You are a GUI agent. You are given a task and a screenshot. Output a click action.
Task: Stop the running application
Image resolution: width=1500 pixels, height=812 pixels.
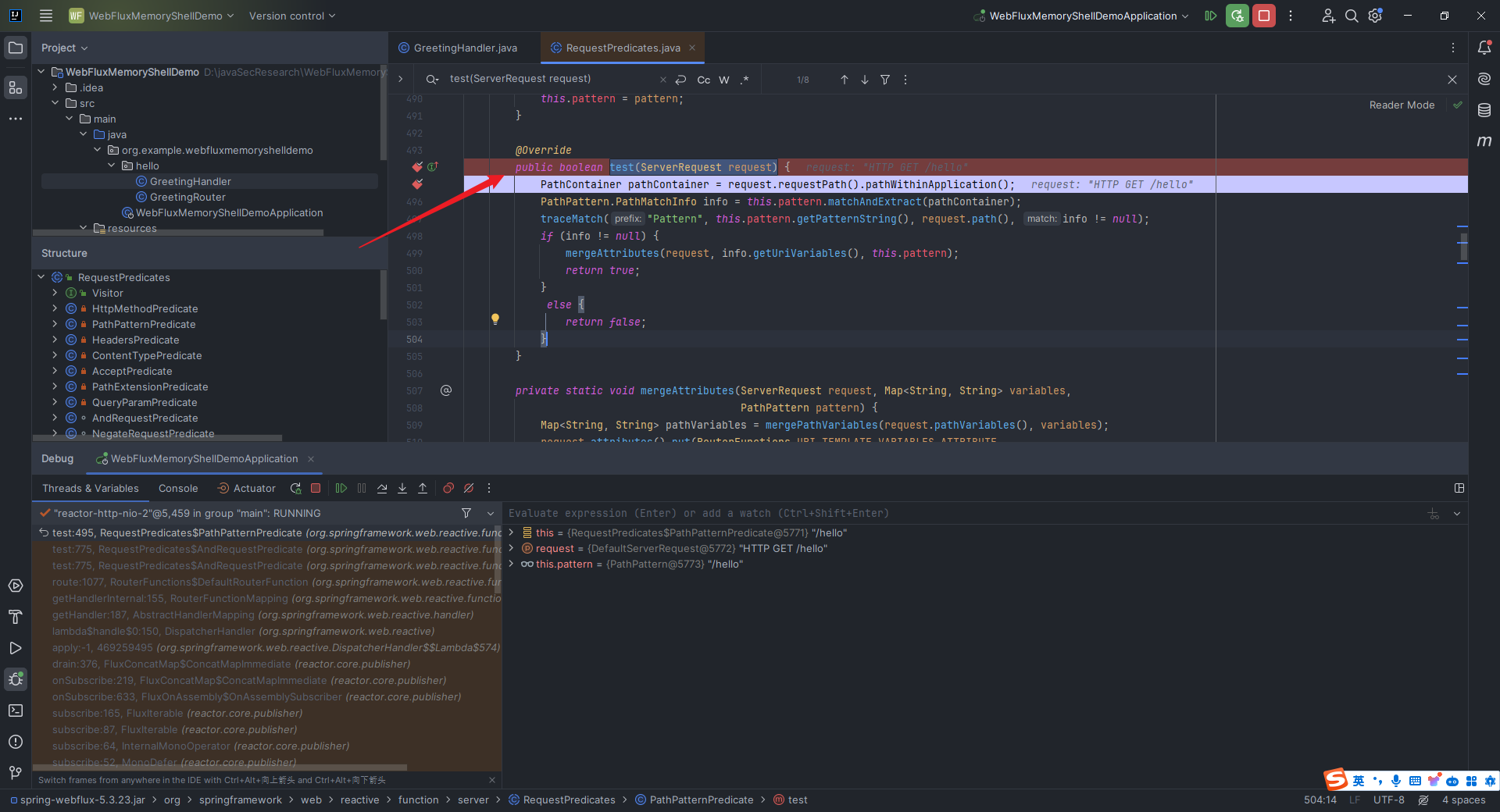click(x=1264, y=16)
